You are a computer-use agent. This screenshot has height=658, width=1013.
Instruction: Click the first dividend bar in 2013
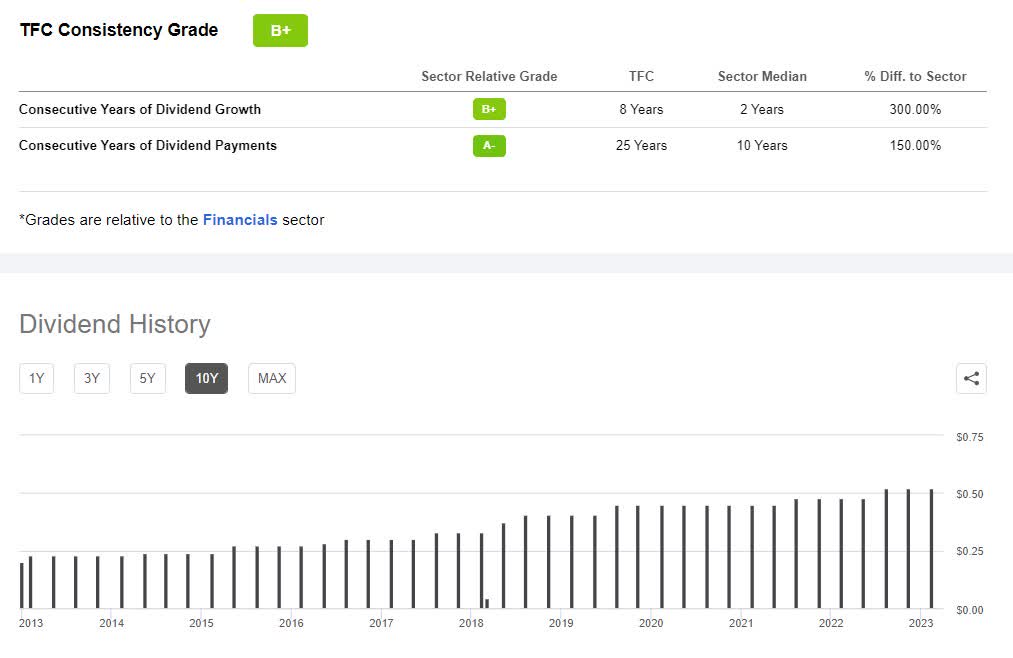[x=22, y=586]
